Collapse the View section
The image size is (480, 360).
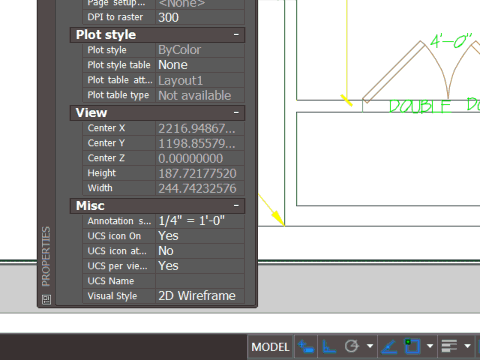point(236,113)
